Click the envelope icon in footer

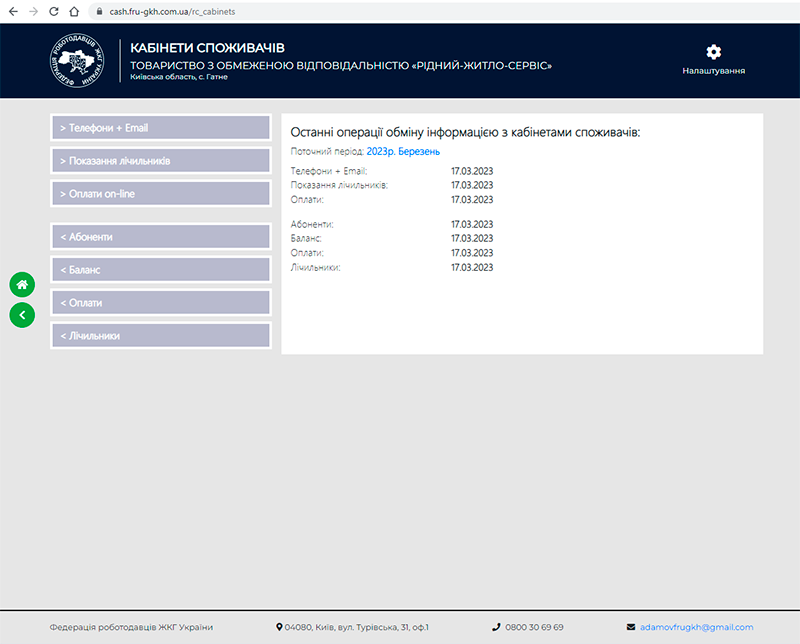[630, 627]
